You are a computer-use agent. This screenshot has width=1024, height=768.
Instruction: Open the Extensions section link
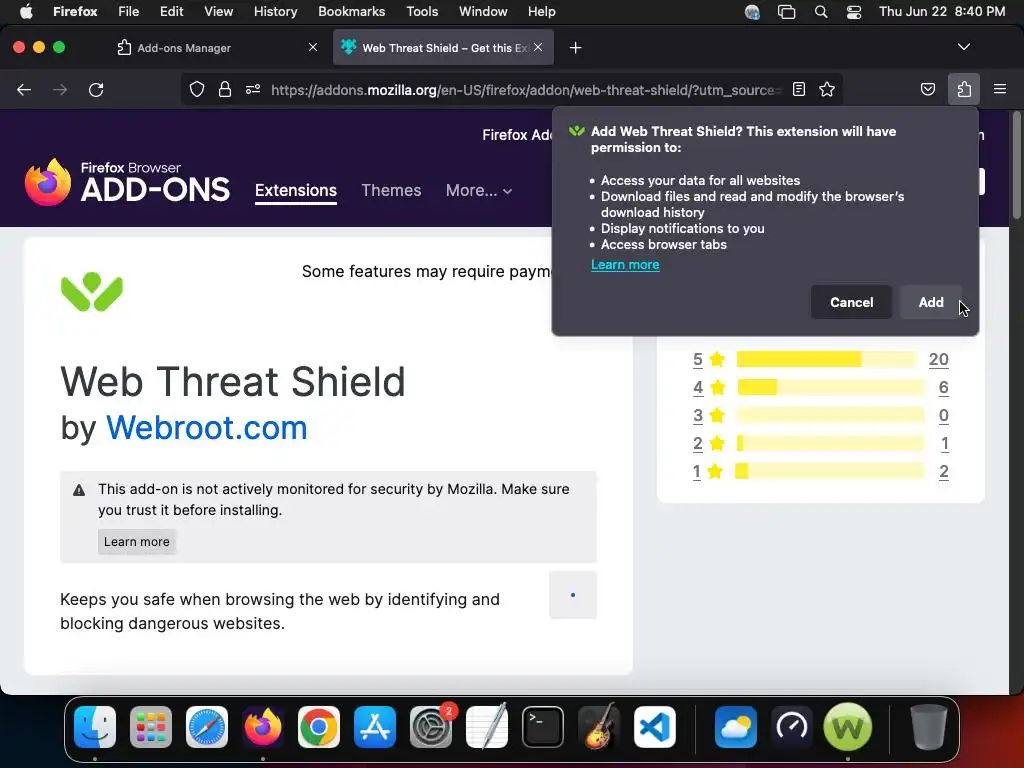click(x=296, y=190)
